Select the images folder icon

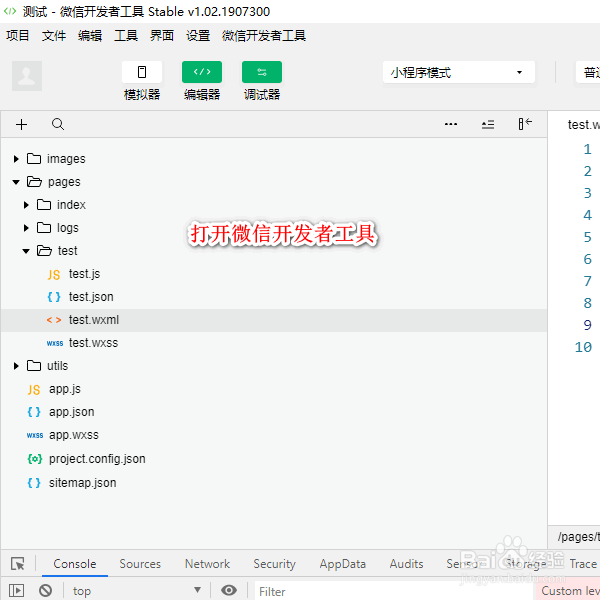pos(34,158)
